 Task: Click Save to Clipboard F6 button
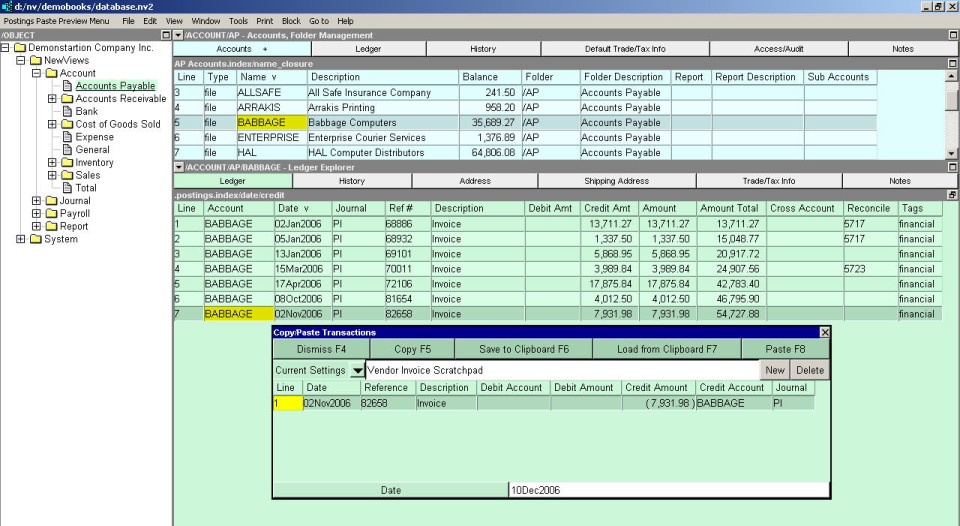point(523,349)
